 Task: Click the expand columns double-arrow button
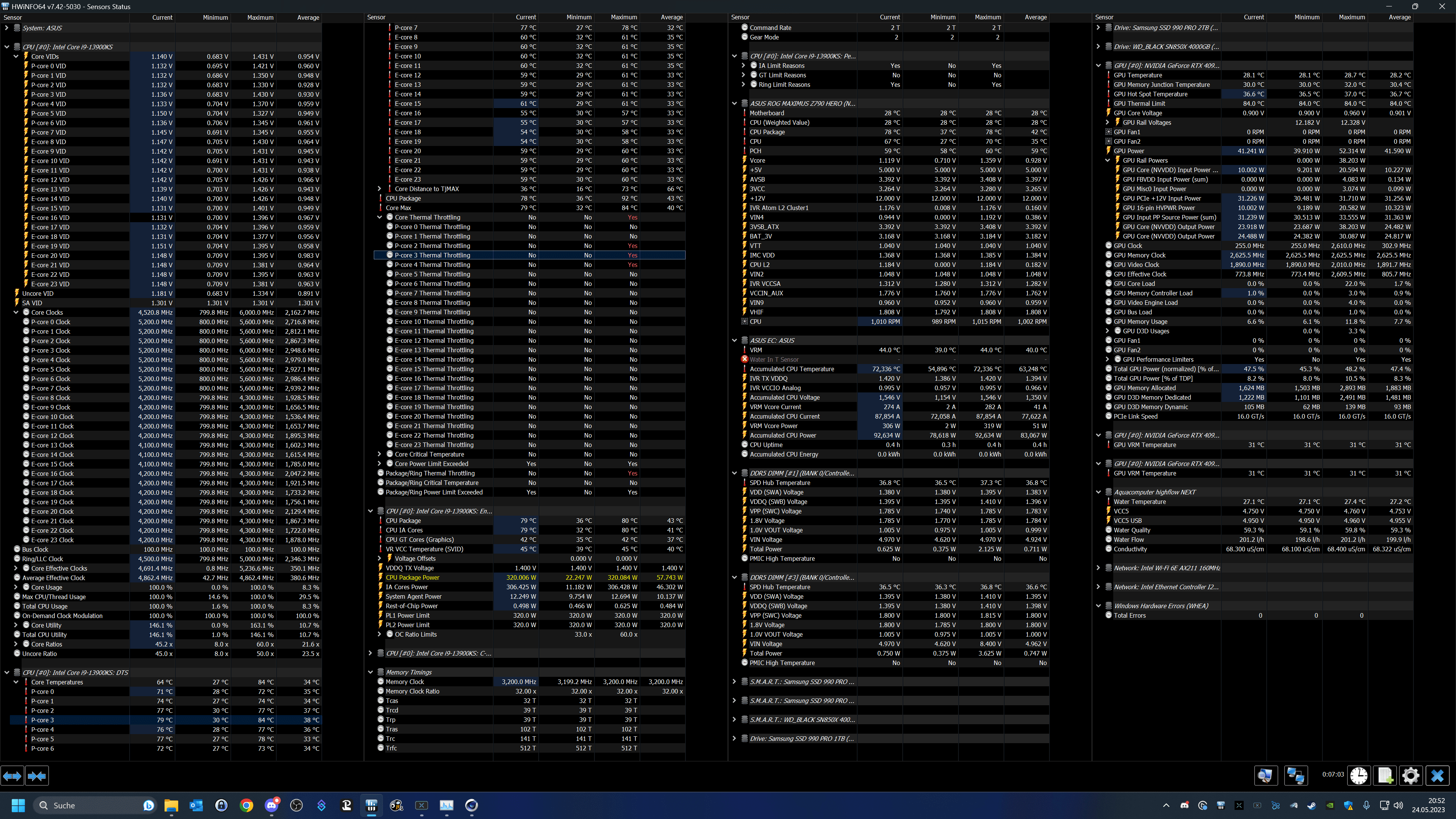13,776
